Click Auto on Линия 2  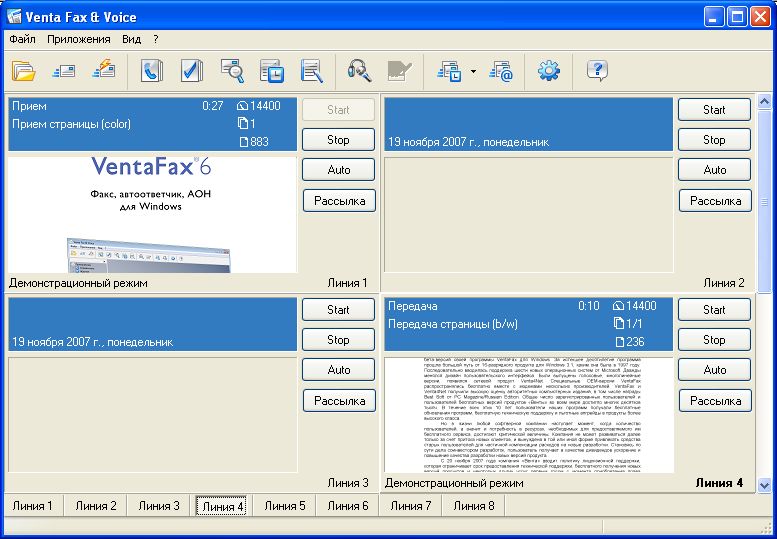click(x=714, y=170)
